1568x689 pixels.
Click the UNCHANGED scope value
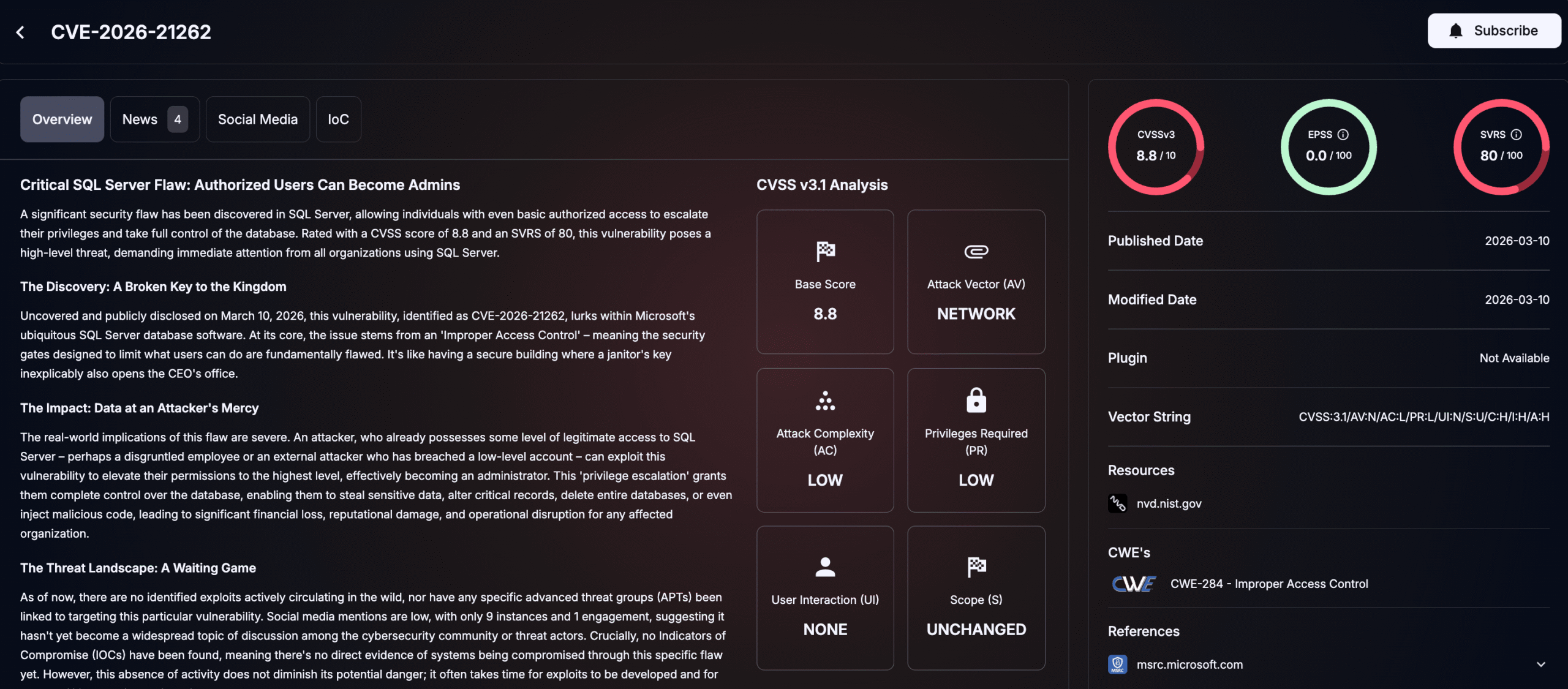(x=976, y=630)
